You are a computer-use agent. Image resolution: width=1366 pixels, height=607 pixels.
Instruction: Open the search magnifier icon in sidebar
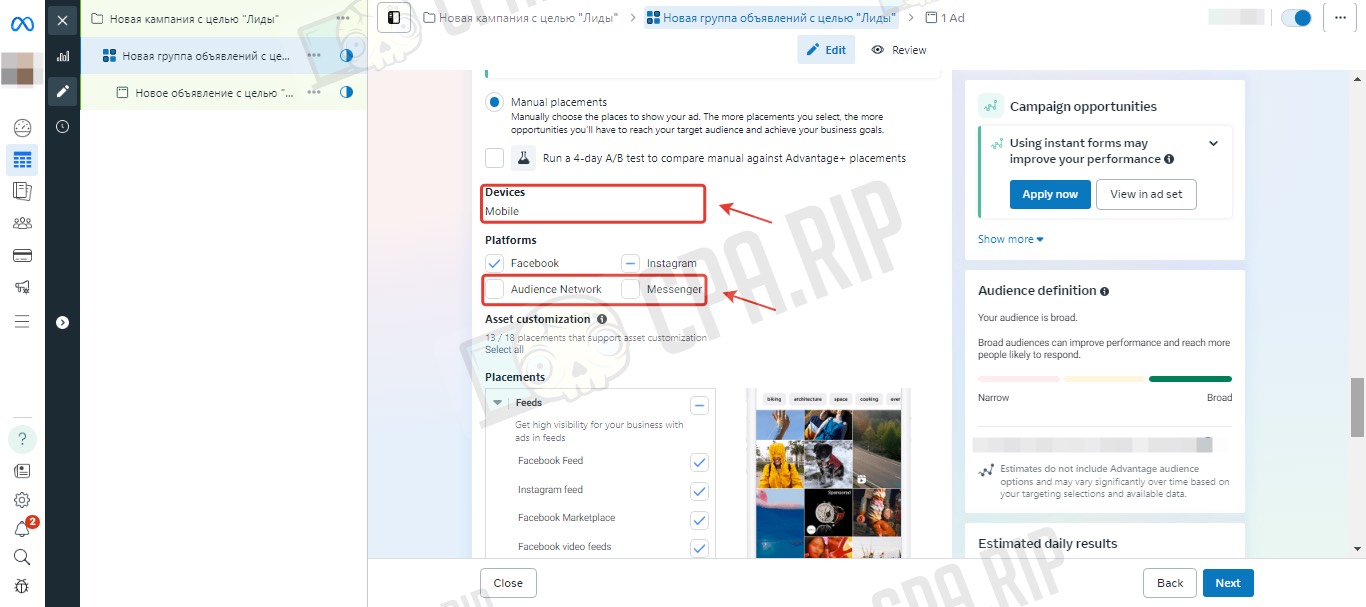coord(22,557)
